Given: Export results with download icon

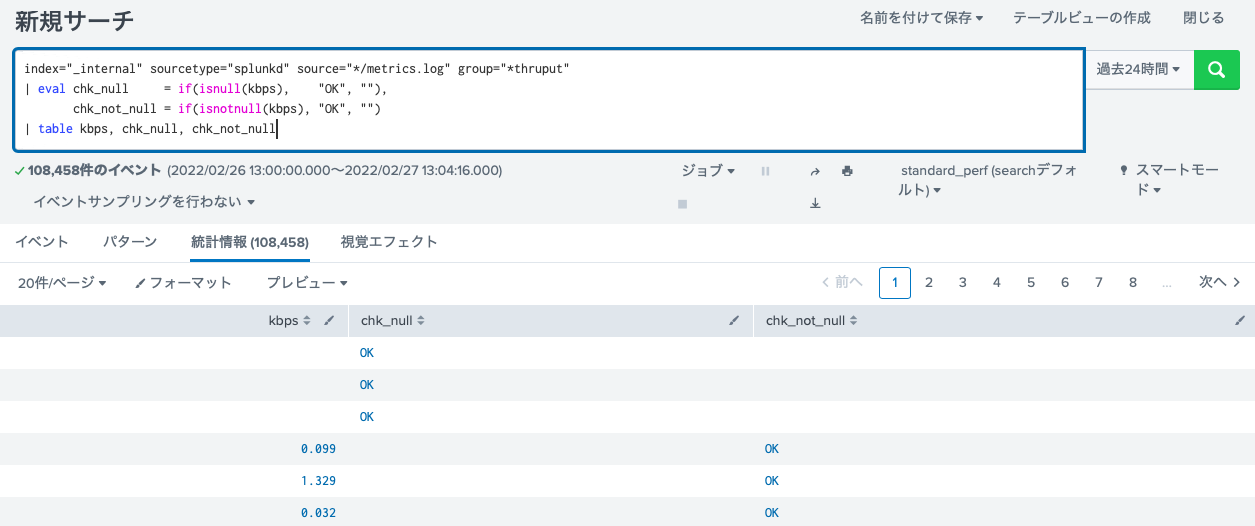Looking at the screenshot, I should pyautogui.click(x=815, y=203).
